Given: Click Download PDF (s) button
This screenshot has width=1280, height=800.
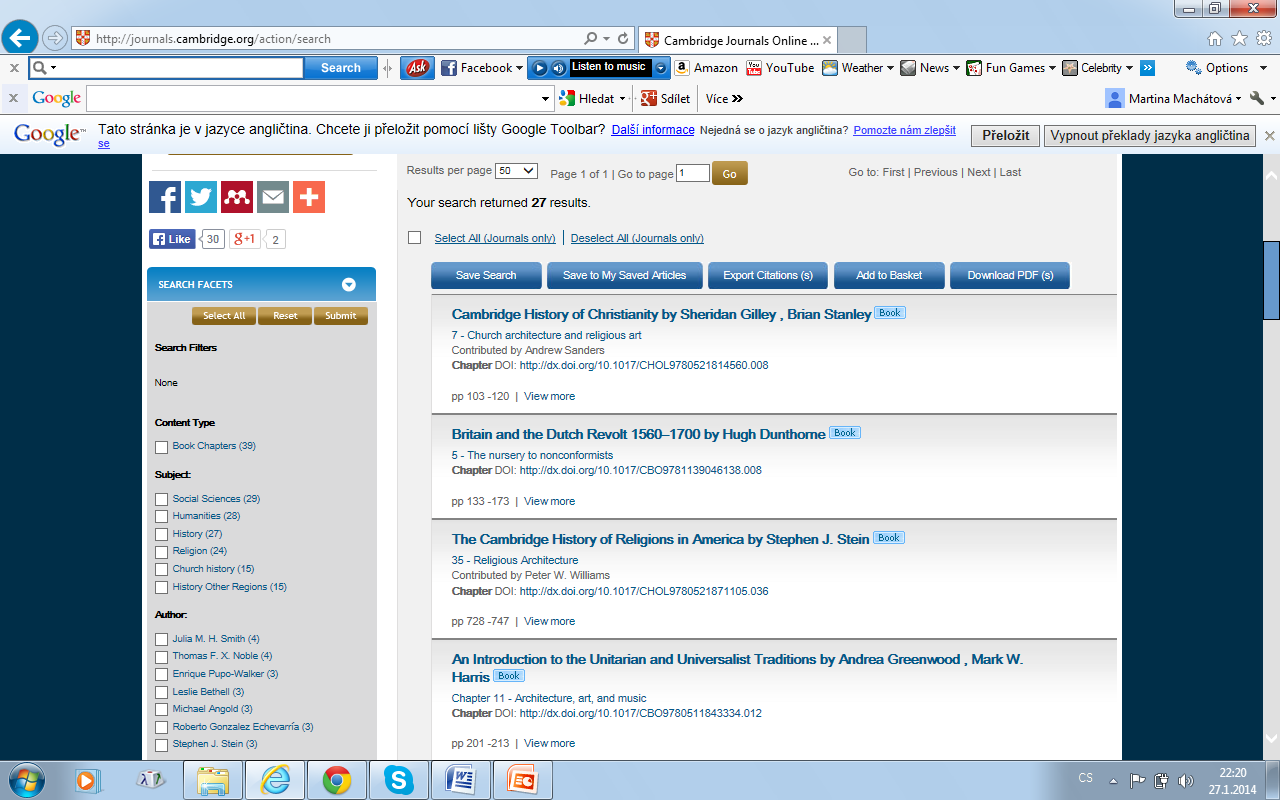Looking at the screenshot, I should point(1010,275).
